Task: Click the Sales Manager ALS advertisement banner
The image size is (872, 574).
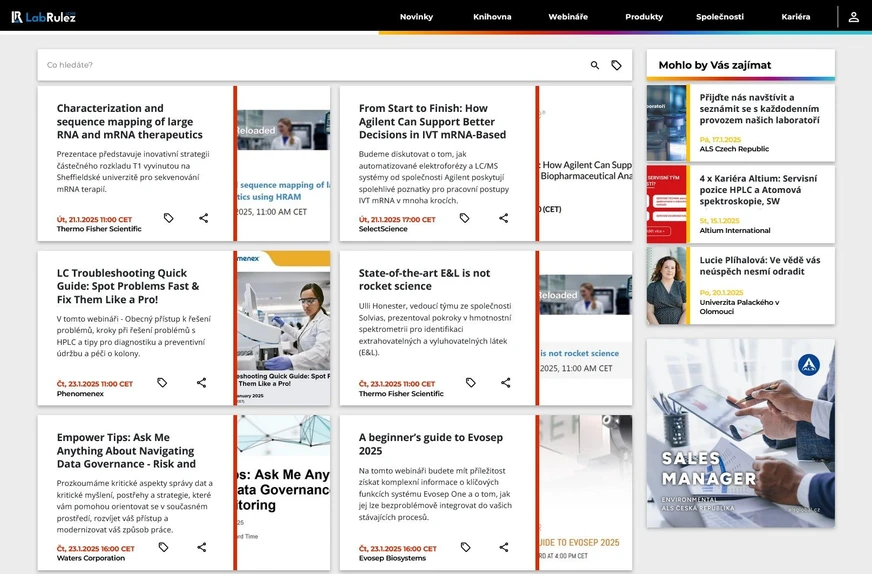Action: tap(740, 433)
